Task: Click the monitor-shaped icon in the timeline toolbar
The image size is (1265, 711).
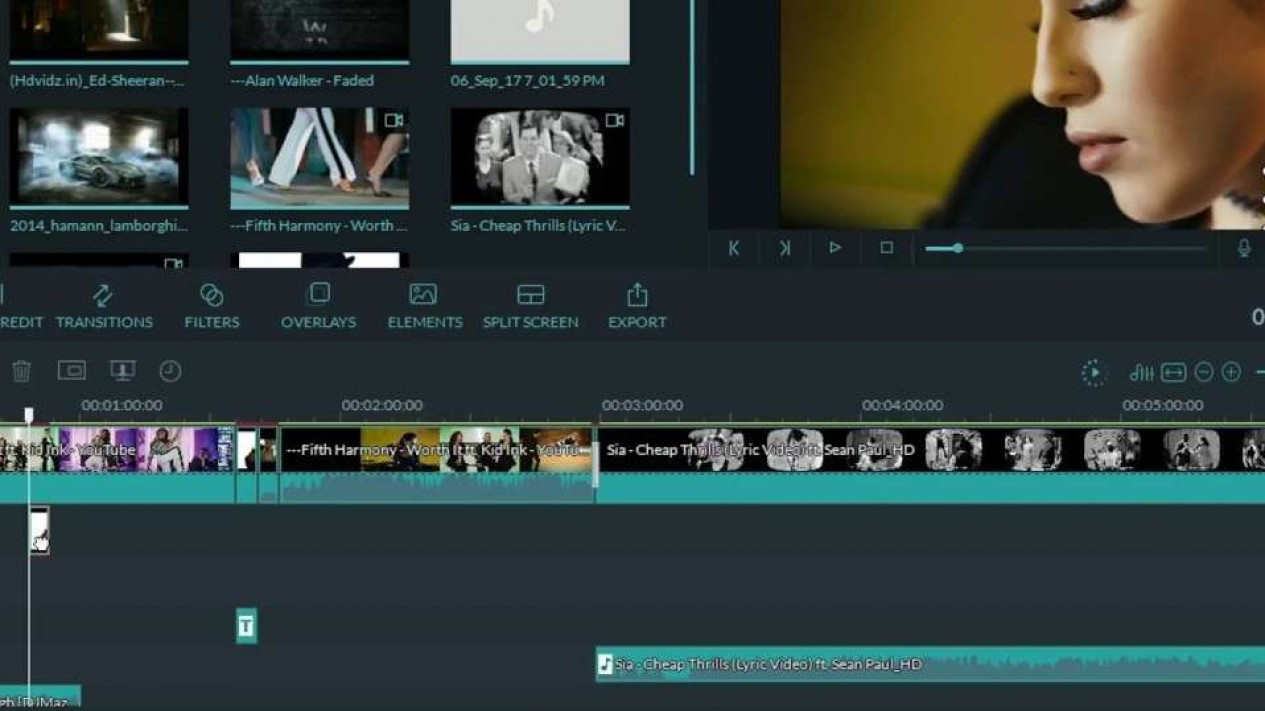Action: 122,371
